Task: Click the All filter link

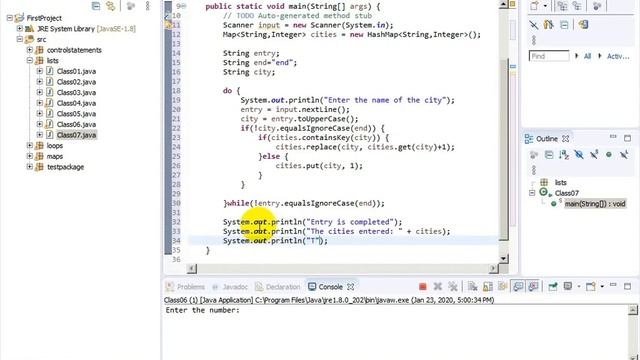Action: pyautogui.click(x=587, y=56)
